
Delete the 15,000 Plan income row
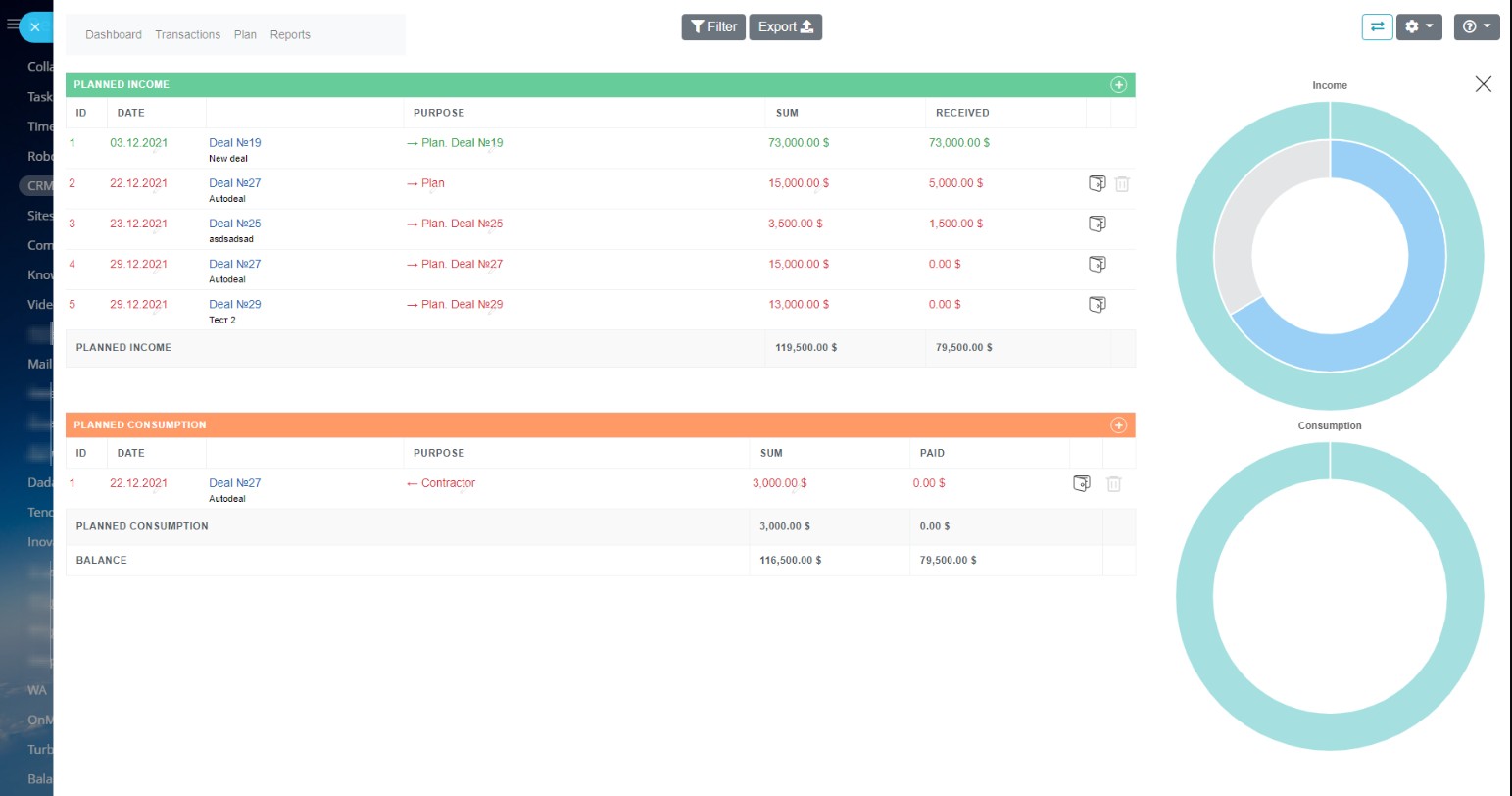point(1122,184)
